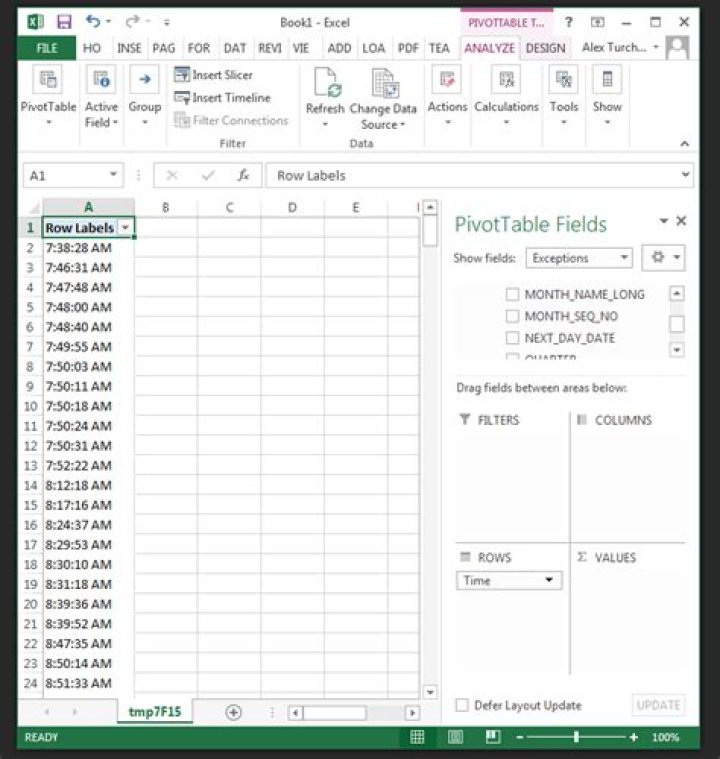The width and height of the screenshot is (720, 759).
Task: Switch to the DESIGN tab
Action: [x=545, y=48]
